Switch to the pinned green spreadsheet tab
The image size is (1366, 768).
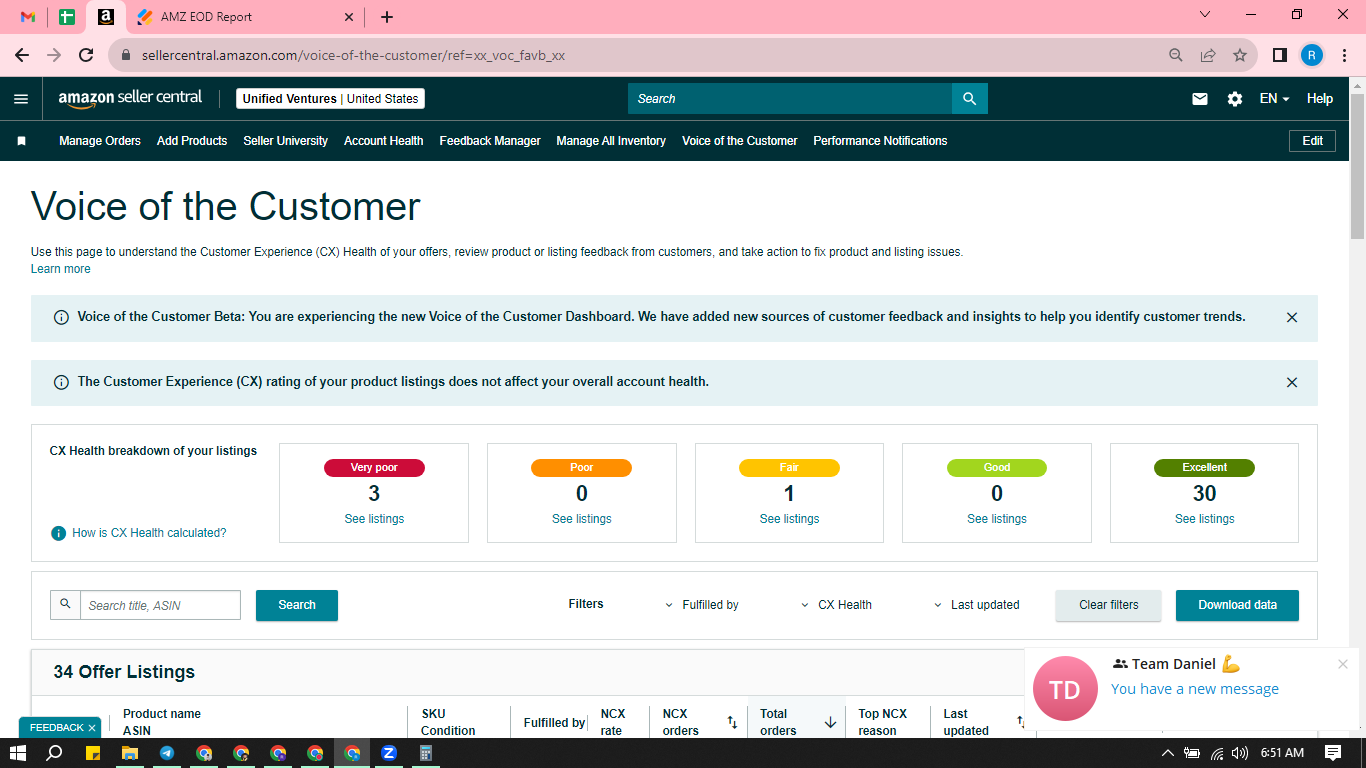(x=67, y=17)
